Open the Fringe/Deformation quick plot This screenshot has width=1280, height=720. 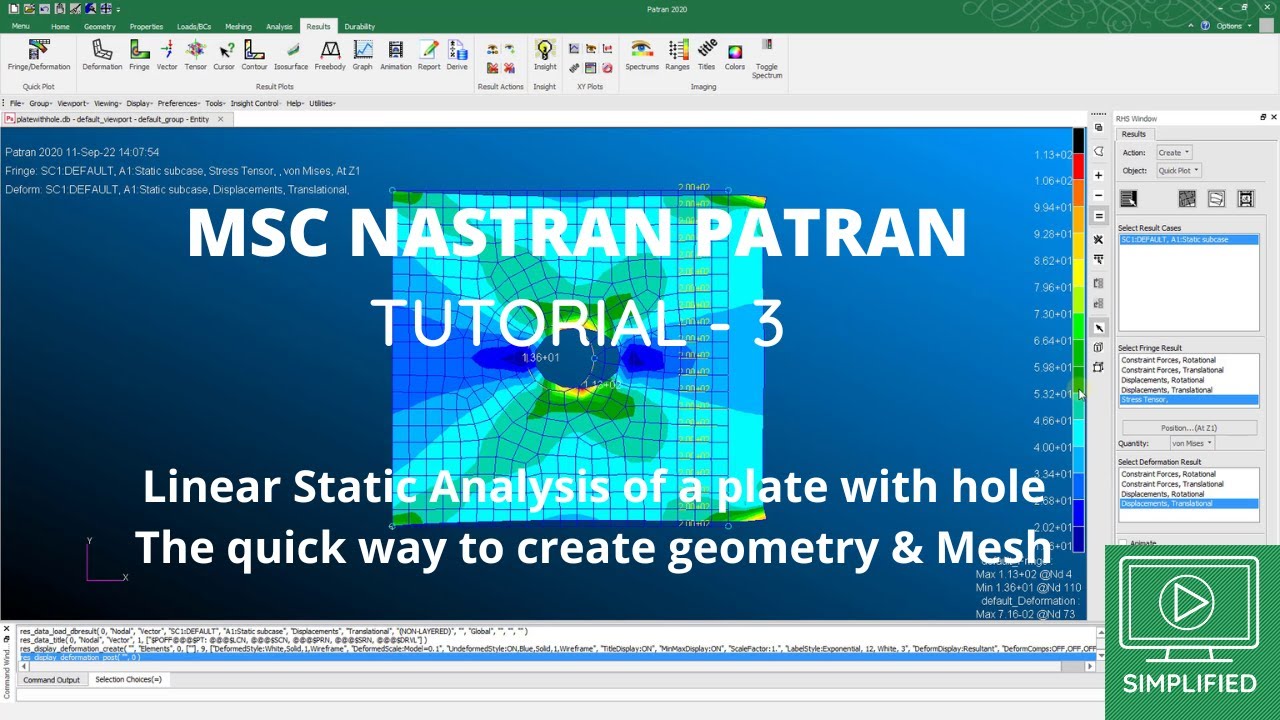39,56
